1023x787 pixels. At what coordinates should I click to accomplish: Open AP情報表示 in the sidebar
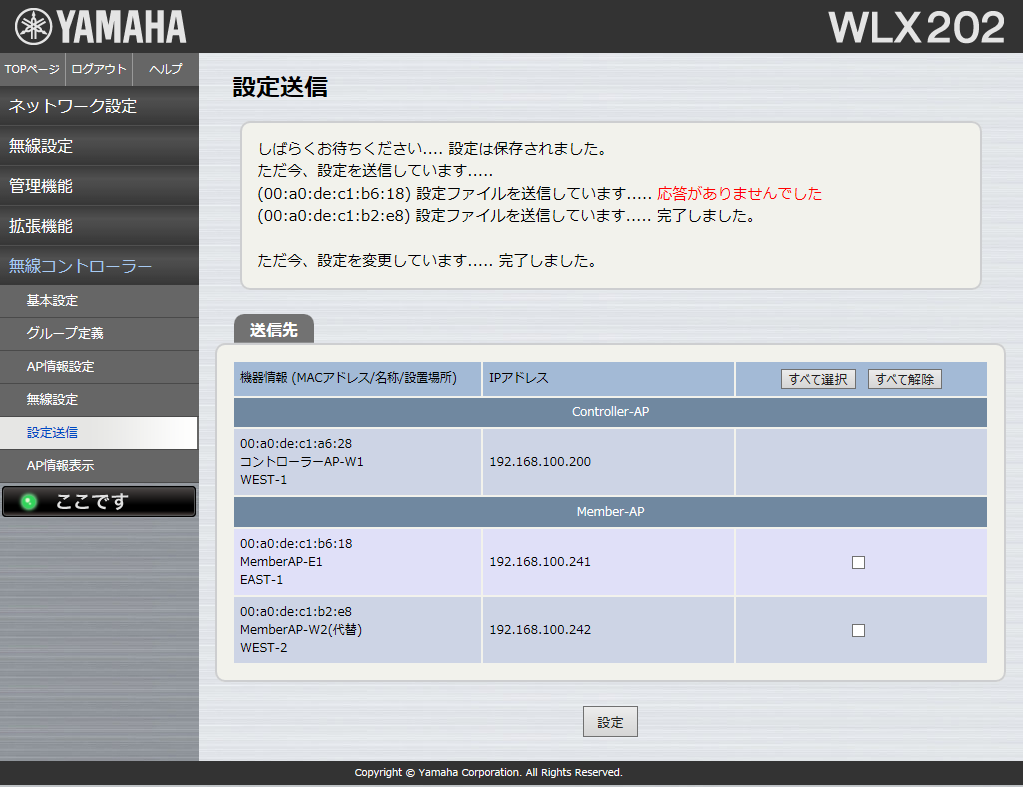pyautogui.click(x=99, y=465)
